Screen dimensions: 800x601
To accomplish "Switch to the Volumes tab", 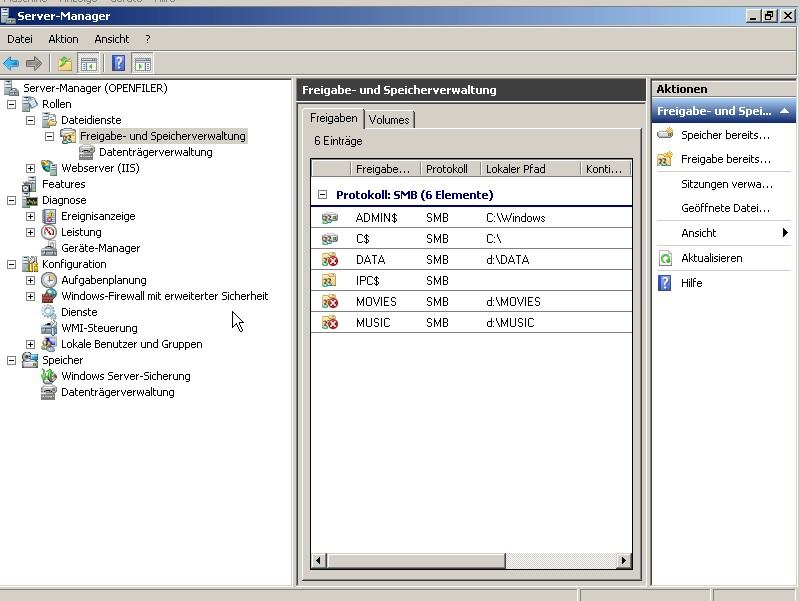I will 389,120.
